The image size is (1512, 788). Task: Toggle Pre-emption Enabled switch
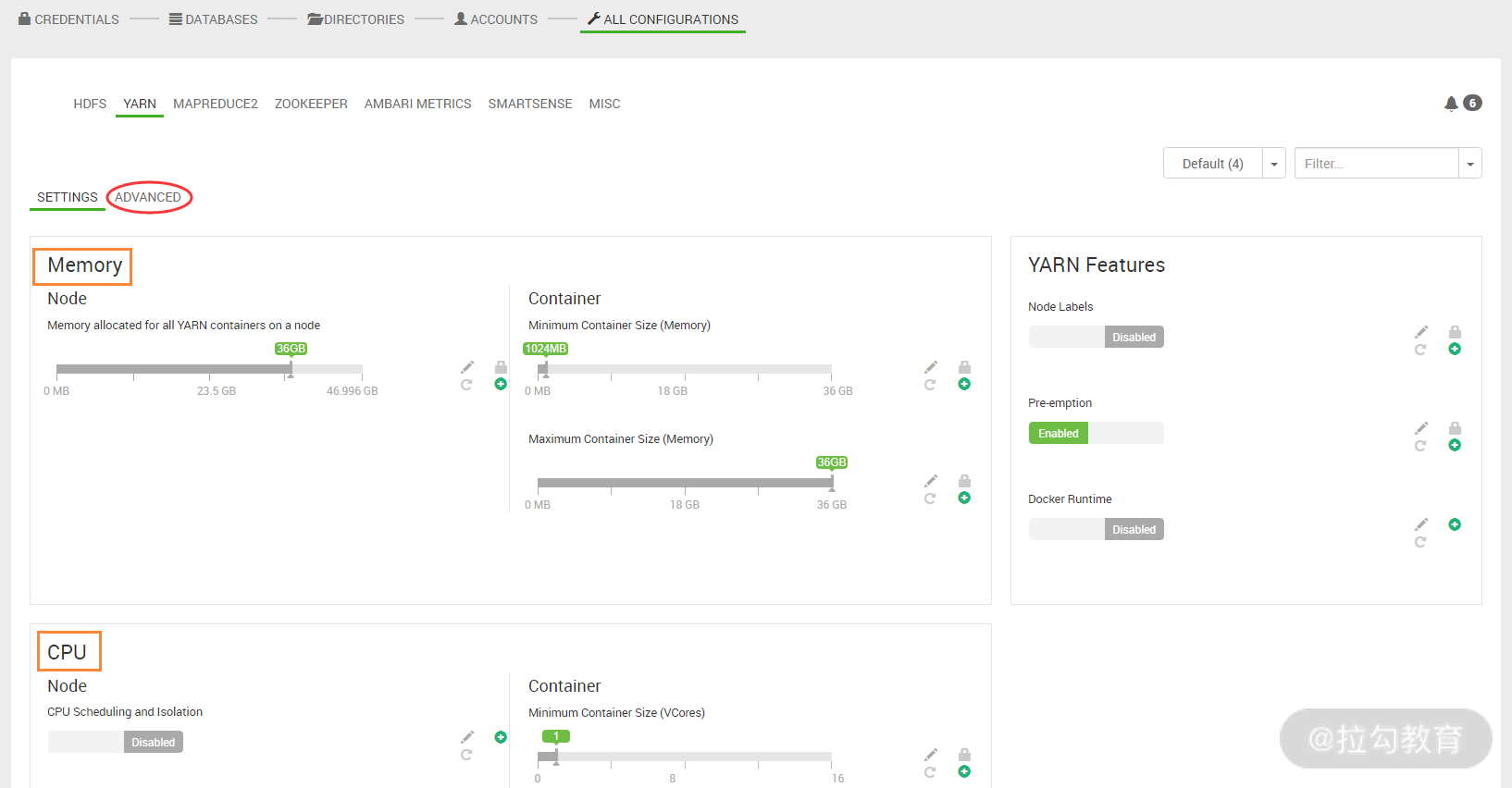pos(1096,433)
